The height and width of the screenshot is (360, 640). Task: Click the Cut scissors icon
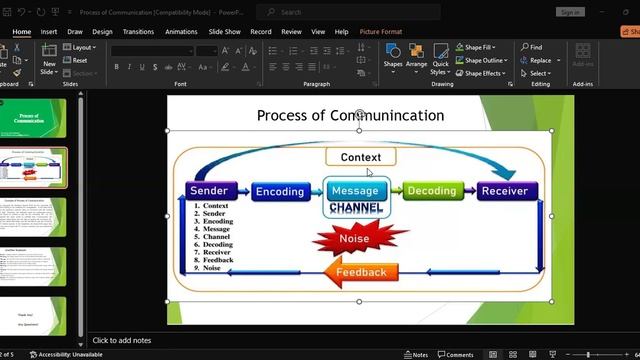click(x=17, y=47)
